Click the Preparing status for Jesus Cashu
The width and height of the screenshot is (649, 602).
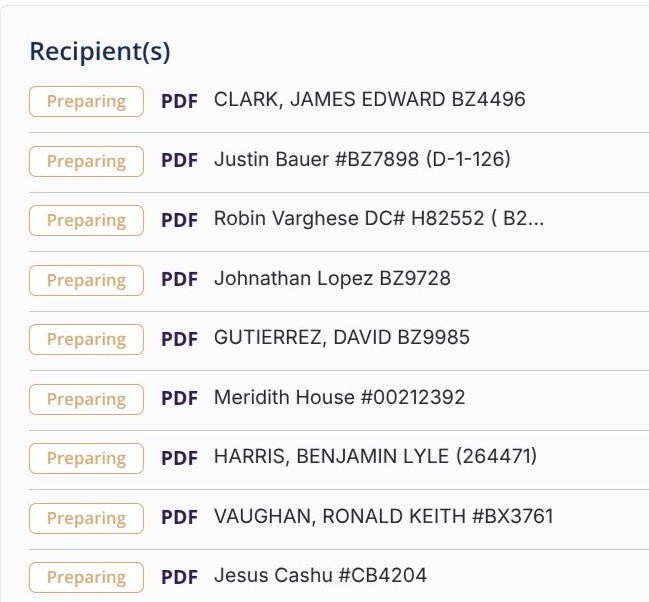tap(86, 577)
